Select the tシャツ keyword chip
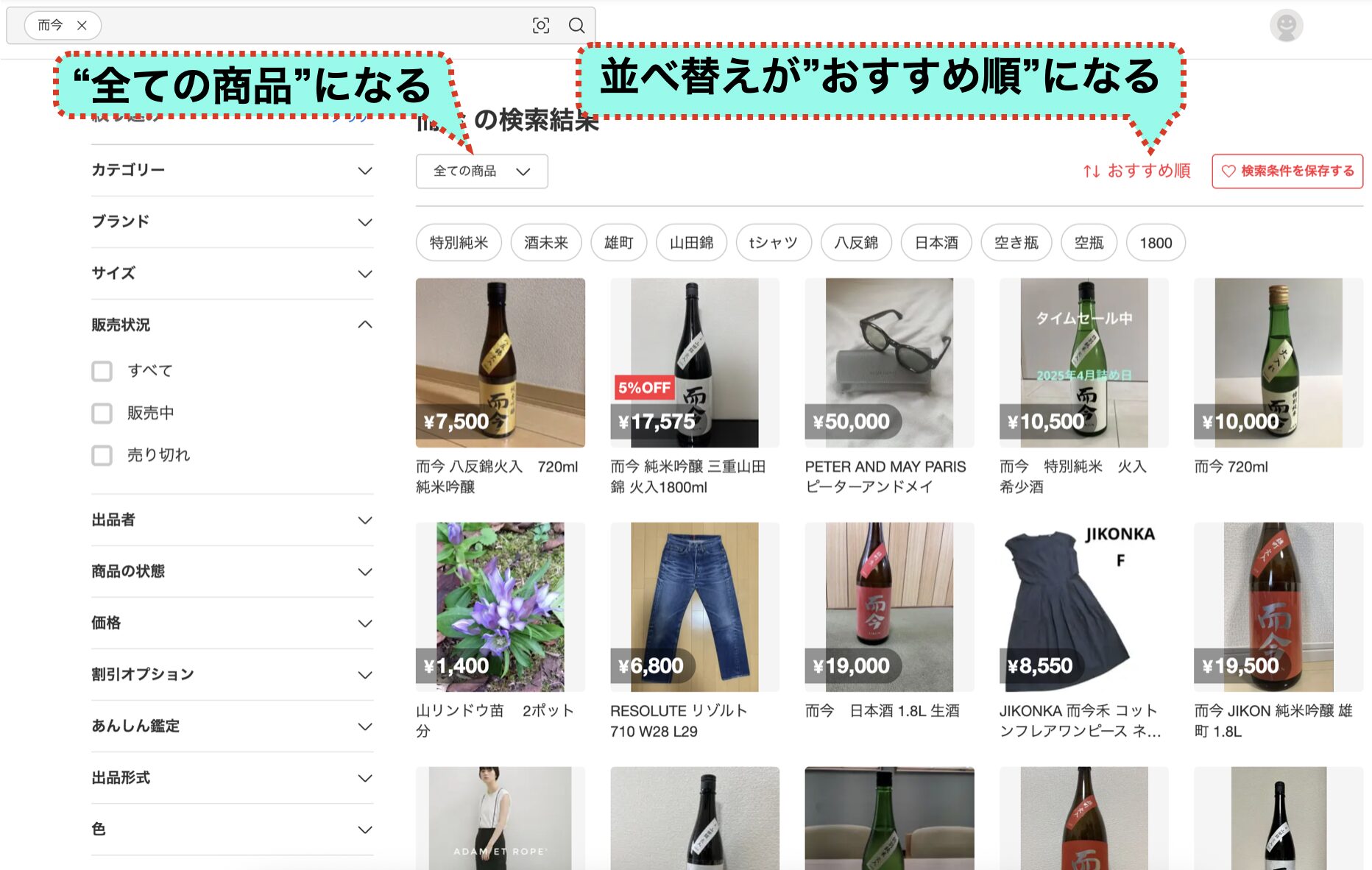This screenshot has width=1372, height=870. coord(774,243)
